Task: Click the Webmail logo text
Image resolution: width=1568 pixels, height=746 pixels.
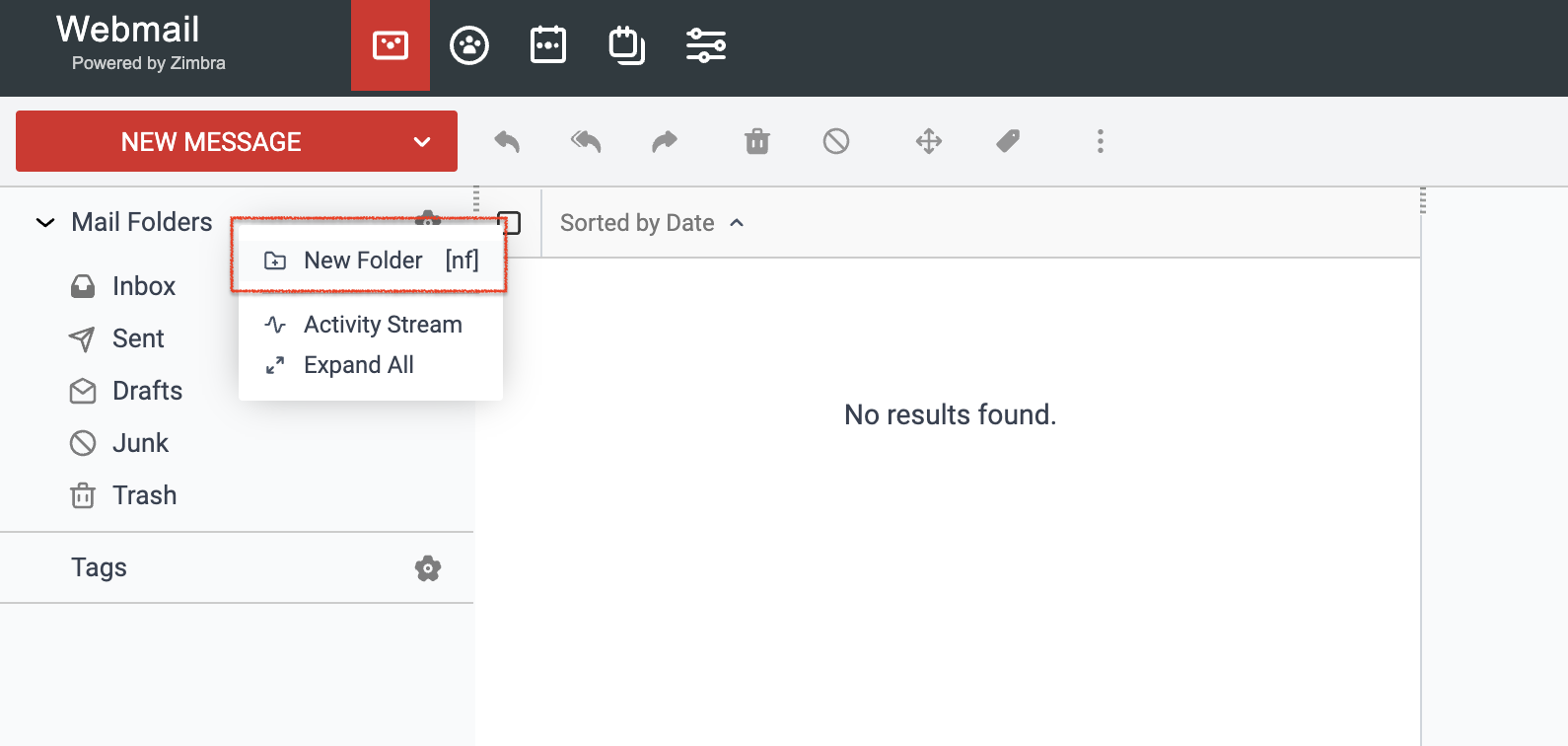Action: 128,30
